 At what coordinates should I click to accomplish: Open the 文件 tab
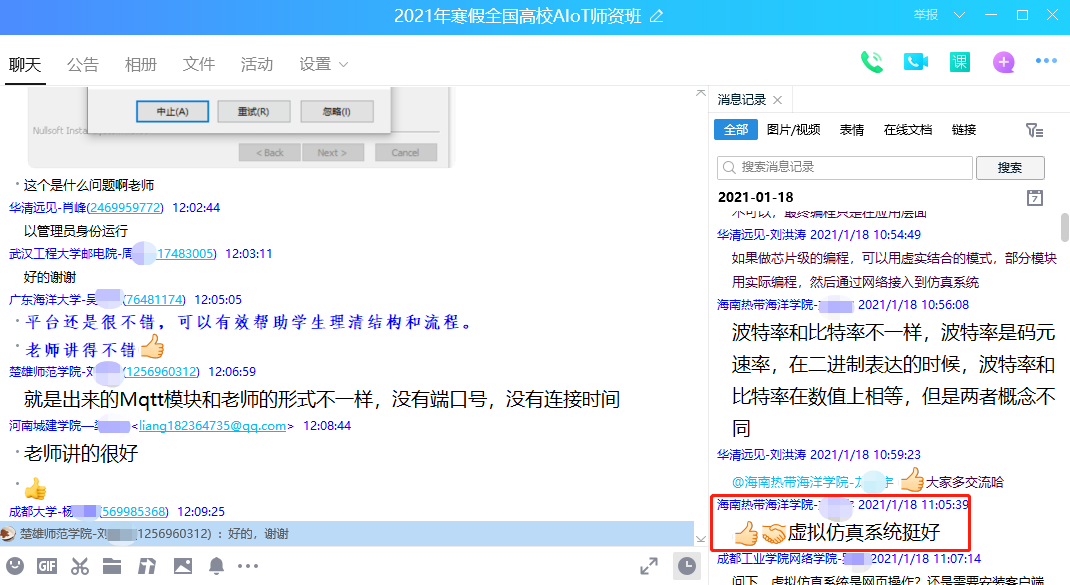[199, 64]
